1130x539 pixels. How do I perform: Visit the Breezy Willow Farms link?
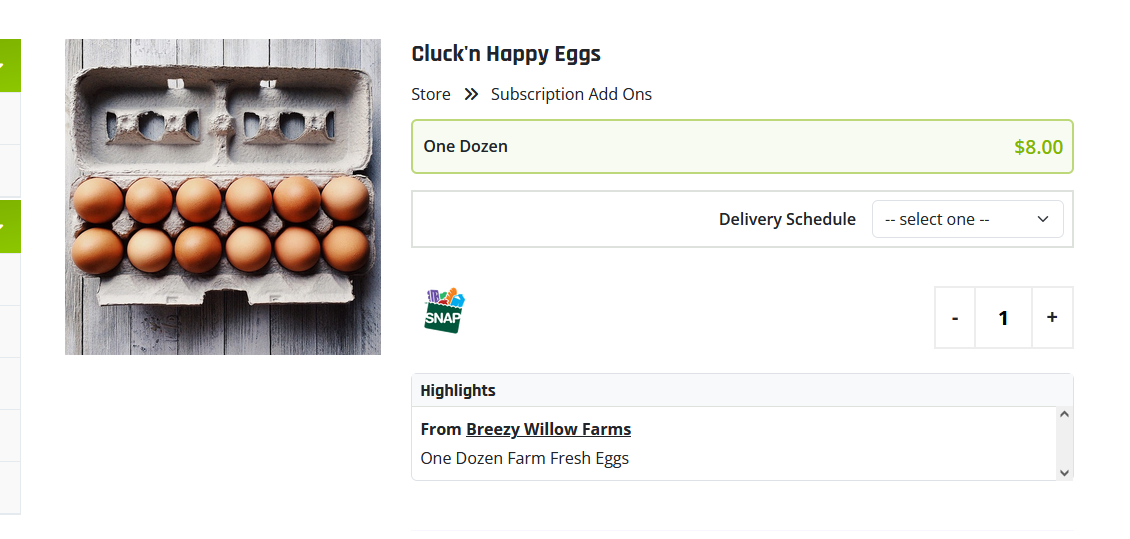click(x=548, y=429)
